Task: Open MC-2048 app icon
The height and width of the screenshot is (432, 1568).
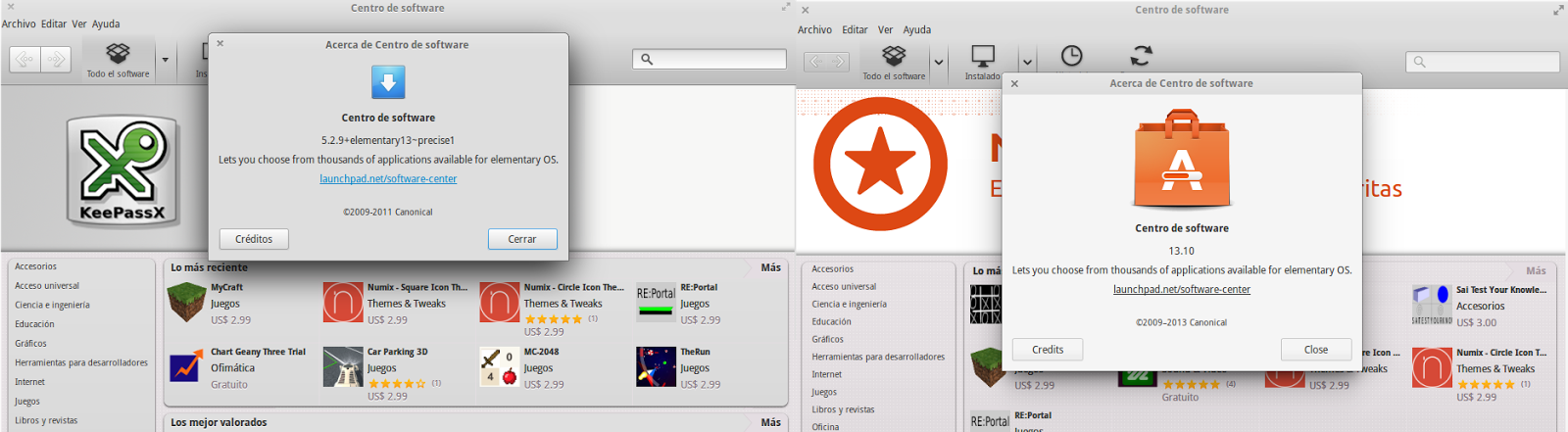Action: tap(499, 367)
